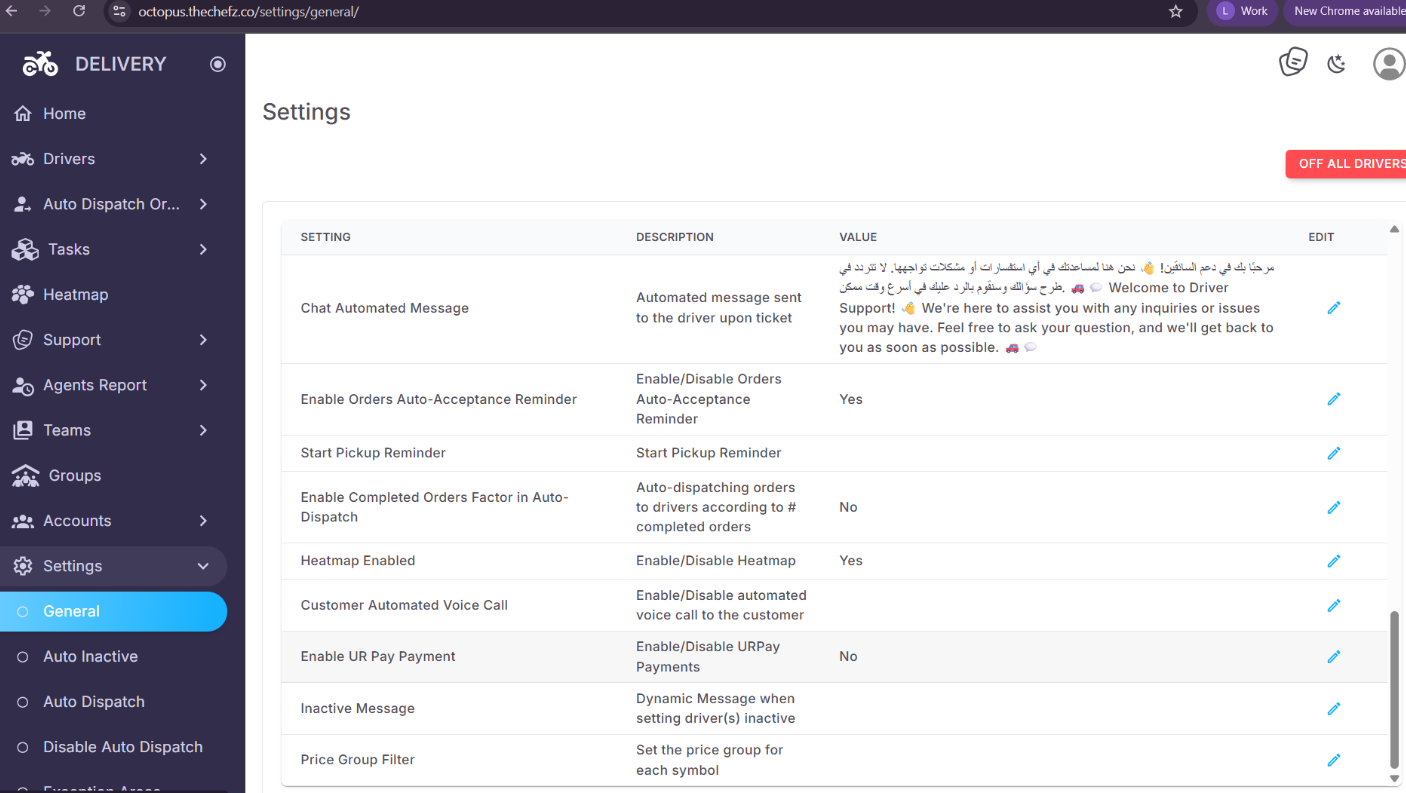Open Groups from the sidebar
Image resolution: width=1406 pixels, height=793 pixels.
pyautogui.click(x=113, y=476)
